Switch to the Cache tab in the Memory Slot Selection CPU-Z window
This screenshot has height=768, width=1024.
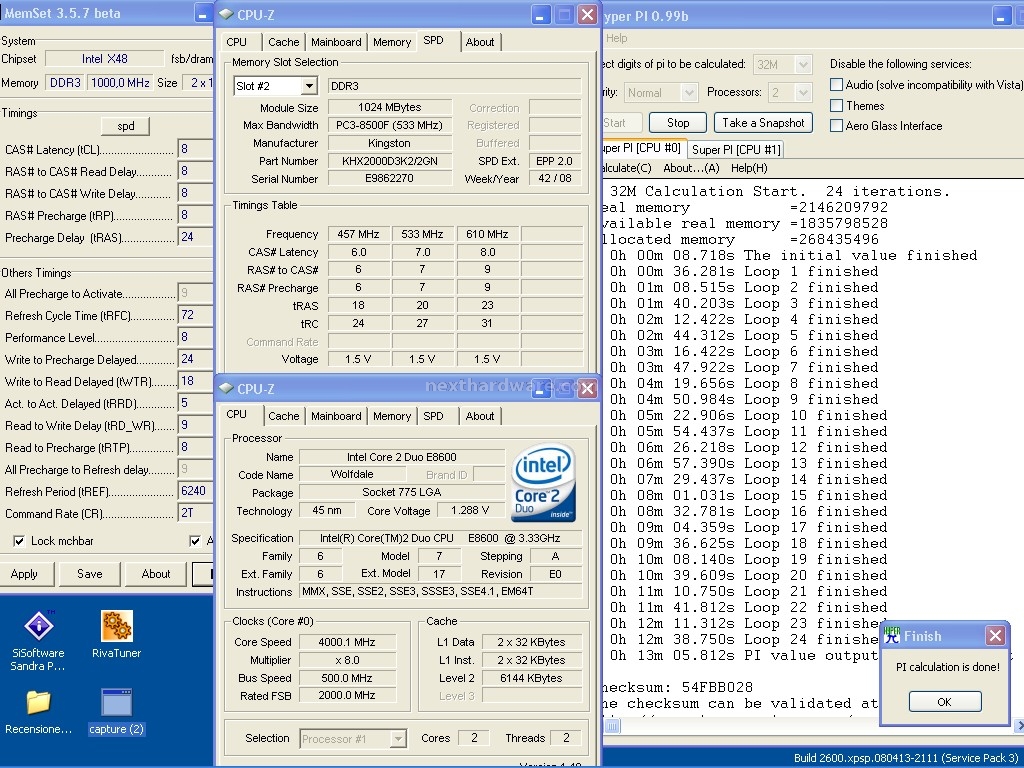[283, 42]
